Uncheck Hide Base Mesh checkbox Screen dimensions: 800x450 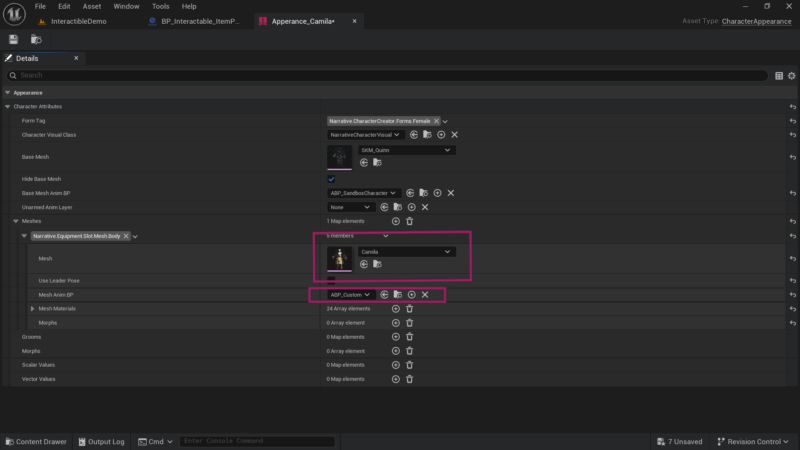pos(331,179)
